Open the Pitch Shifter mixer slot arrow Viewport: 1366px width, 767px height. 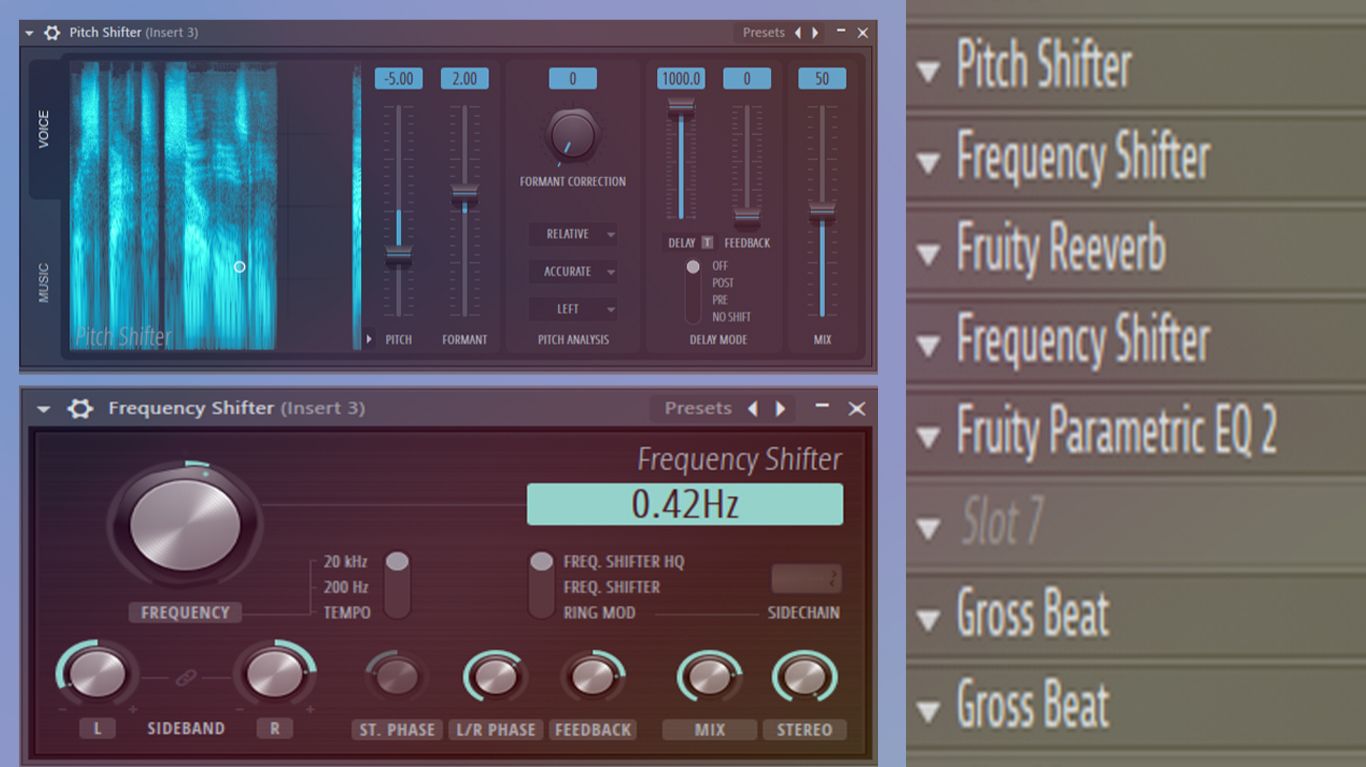[x=929, y=71]
